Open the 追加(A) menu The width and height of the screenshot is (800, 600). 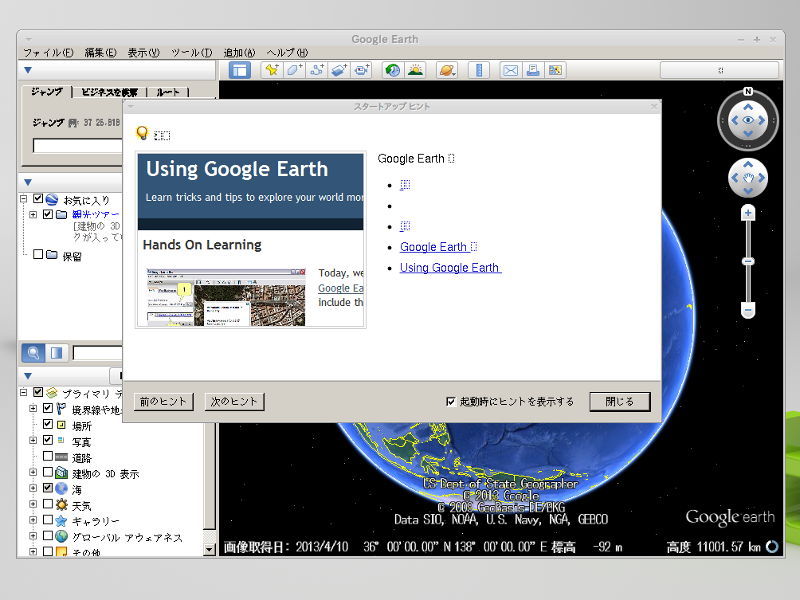click(x=239, y=53)
